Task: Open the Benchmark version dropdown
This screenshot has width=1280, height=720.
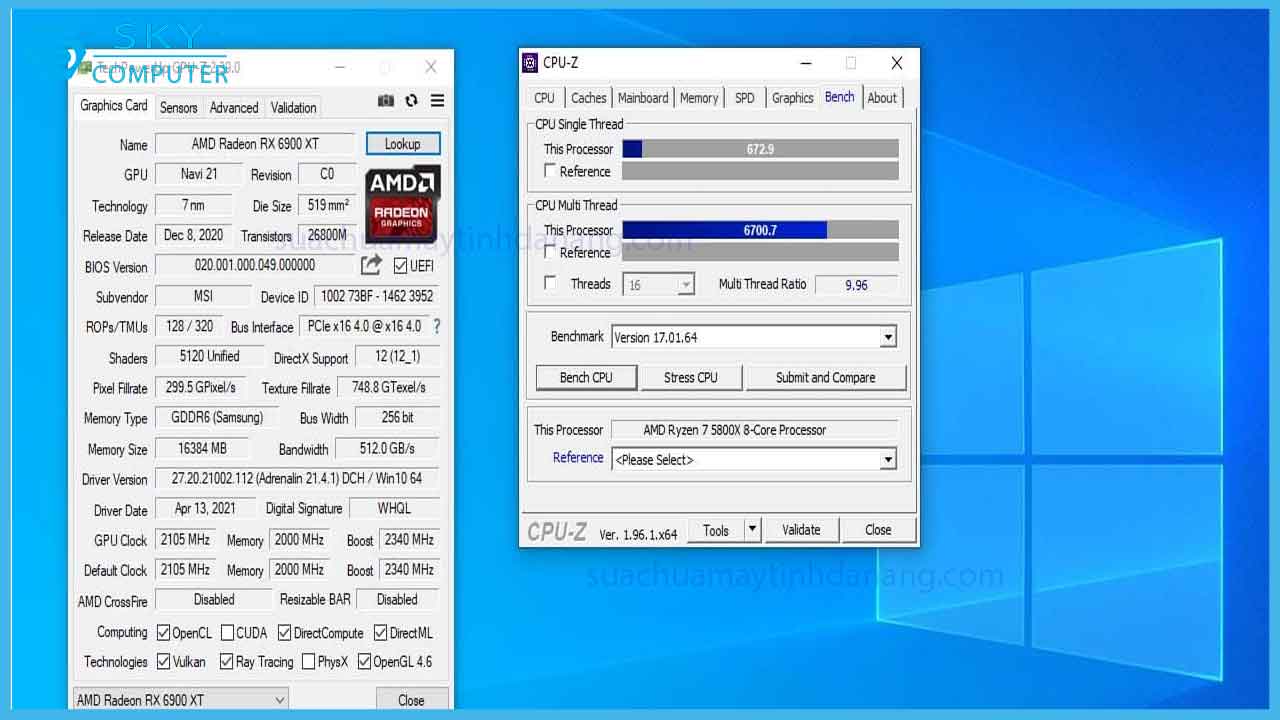Action: coord(888,337)
